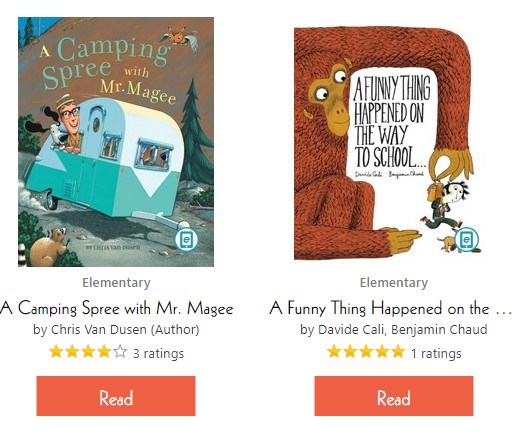View the 3 ratings for Camping Spree
Viewport: 520px width, 437px height.
[x=158, y=353]
